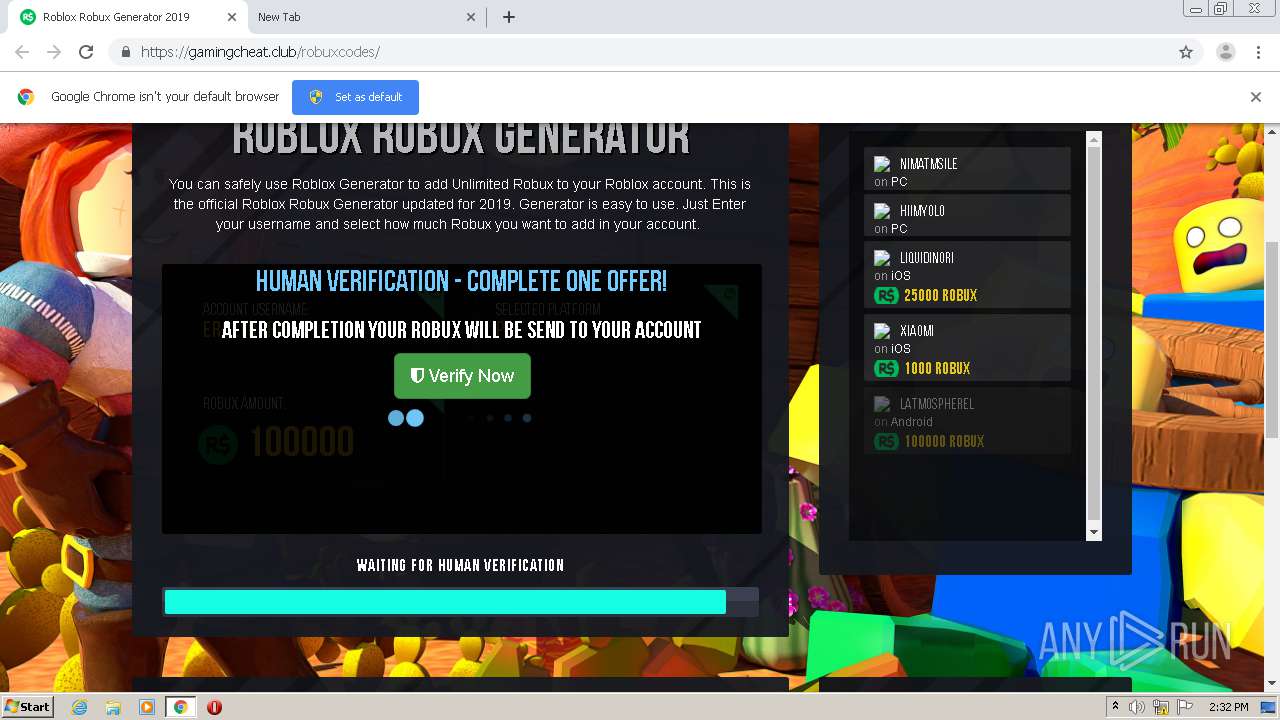Click the Show desktop button
Screen dimensions: 1280x720
click(1269, 707)
